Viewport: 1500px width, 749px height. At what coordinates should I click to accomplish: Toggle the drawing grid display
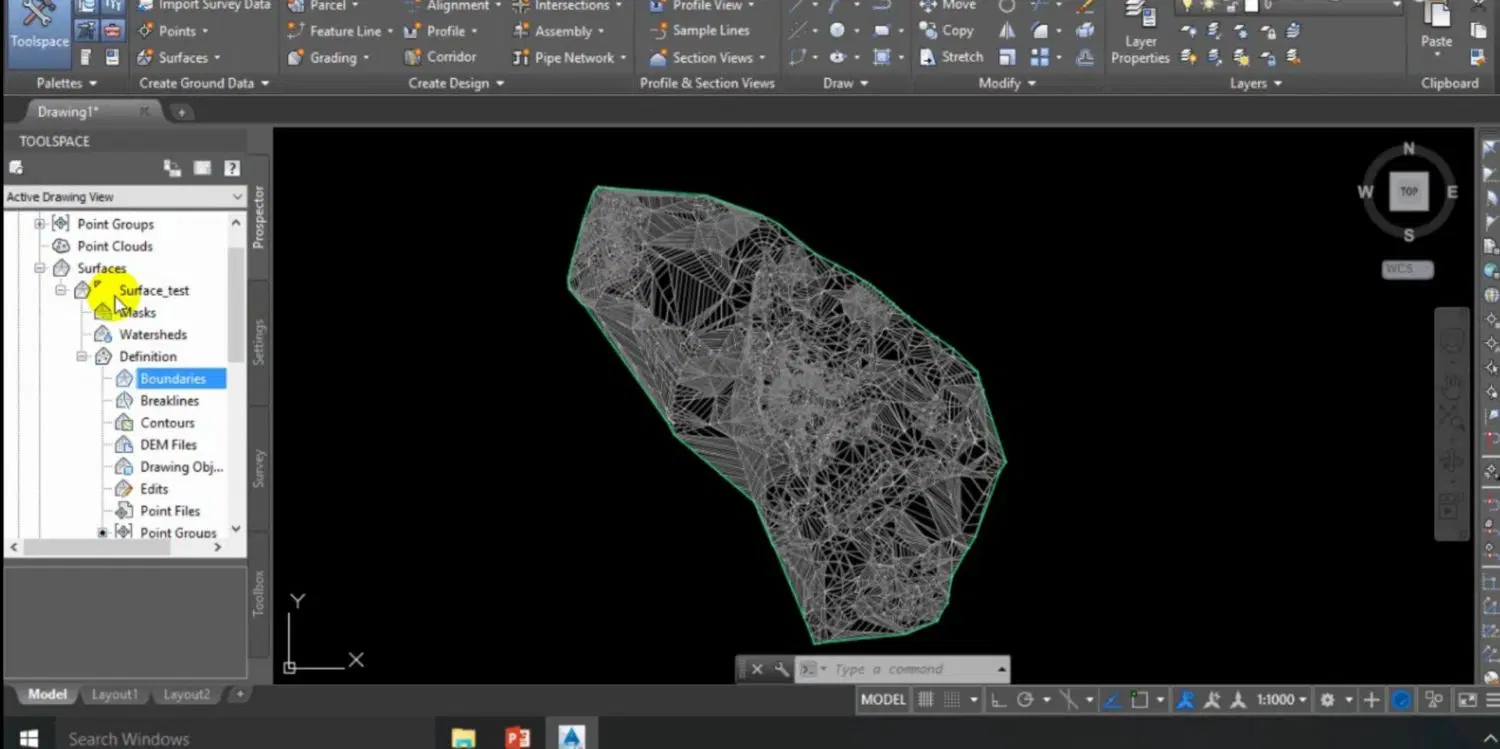(x=926, y=700)
